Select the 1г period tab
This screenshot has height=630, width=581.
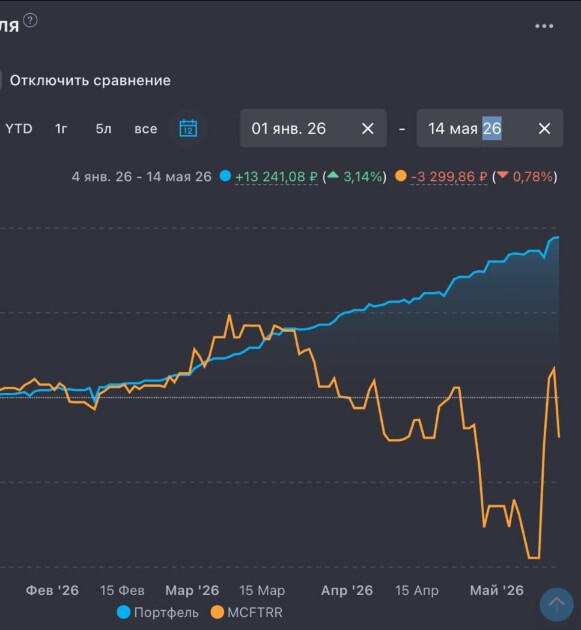click(x=61, y=129)
